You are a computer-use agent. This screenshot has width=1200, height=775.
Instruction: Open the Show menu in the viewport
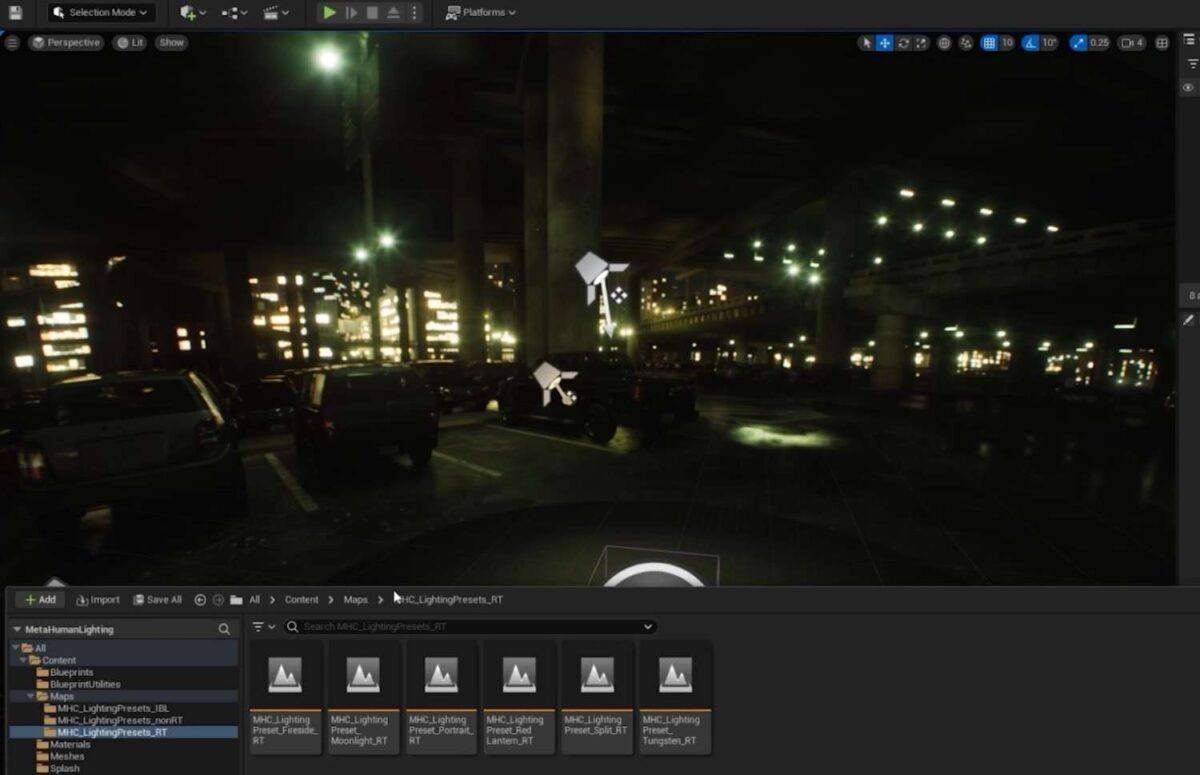point(171,43)
